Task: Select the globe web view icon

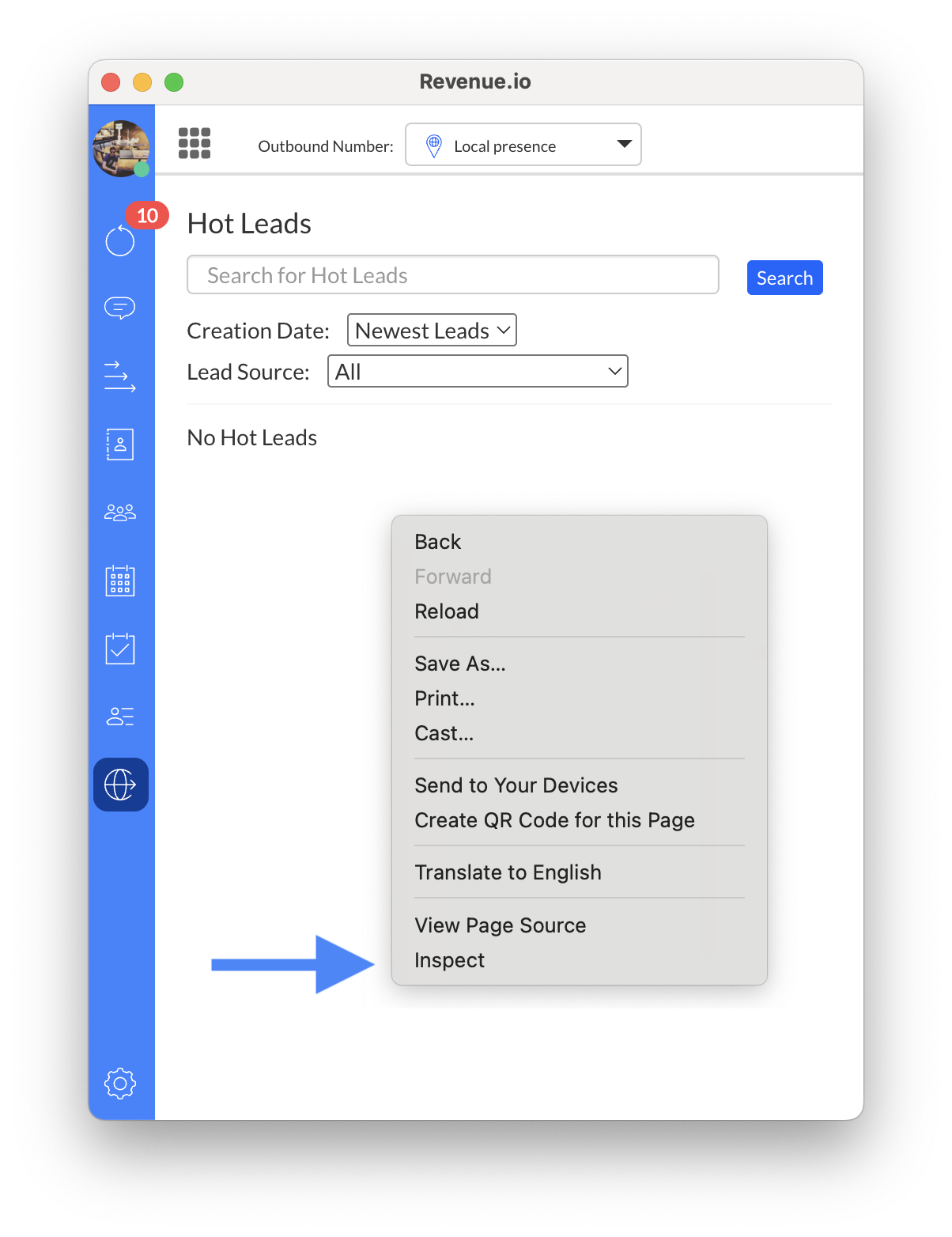Action: [x=120, y=785]
